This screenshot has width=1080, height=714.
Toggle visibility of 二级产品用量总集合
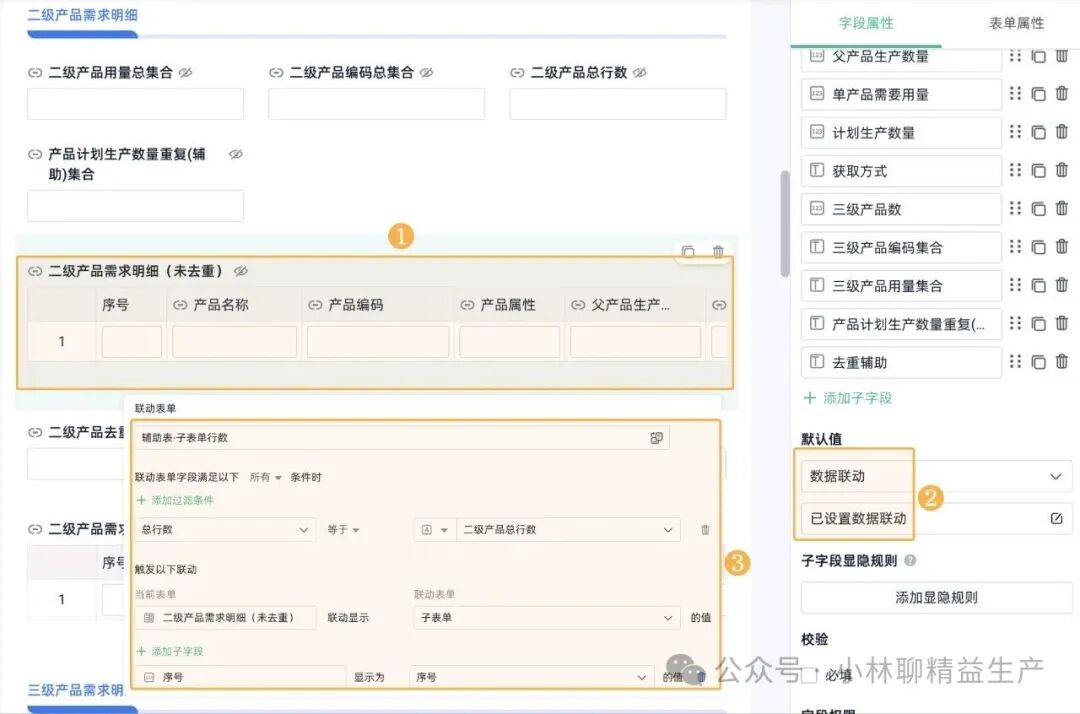coord(185,73)
